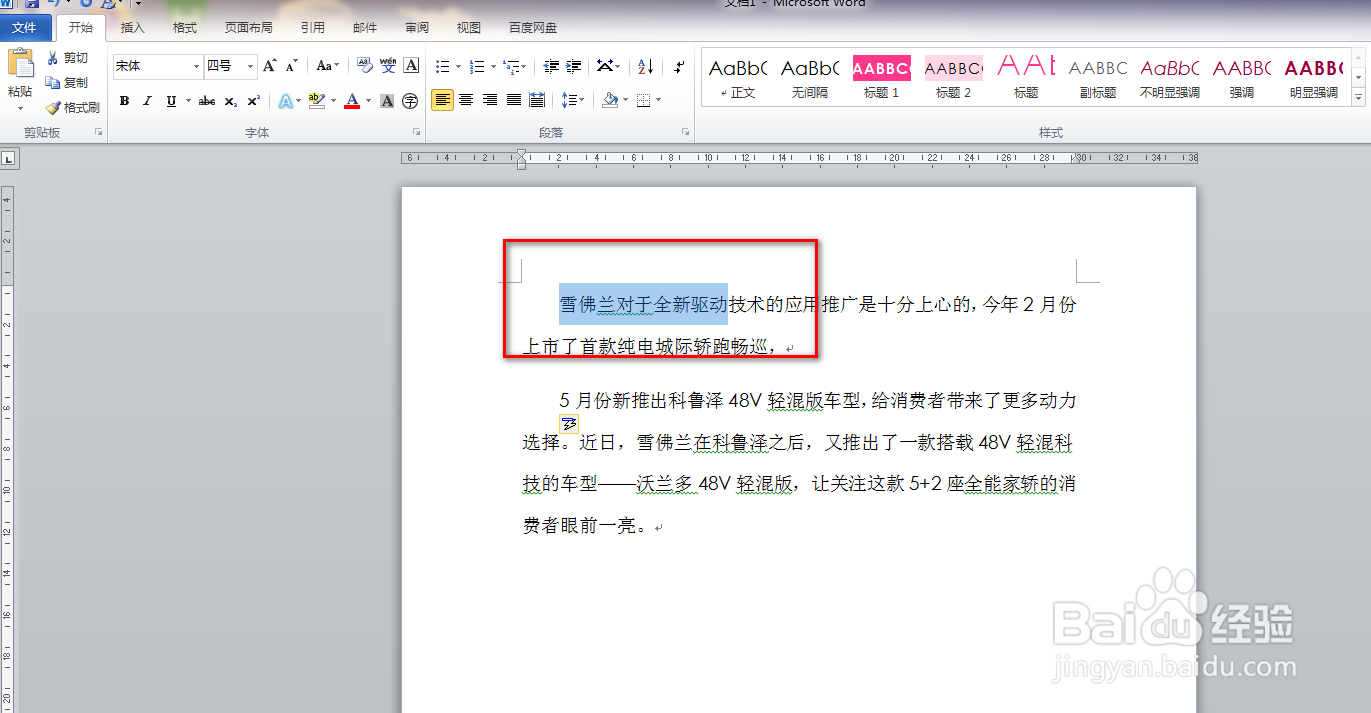Toggle underline formatting
Image resolution: width=1371 pixels, height=713 pixels.
[171, 101]
